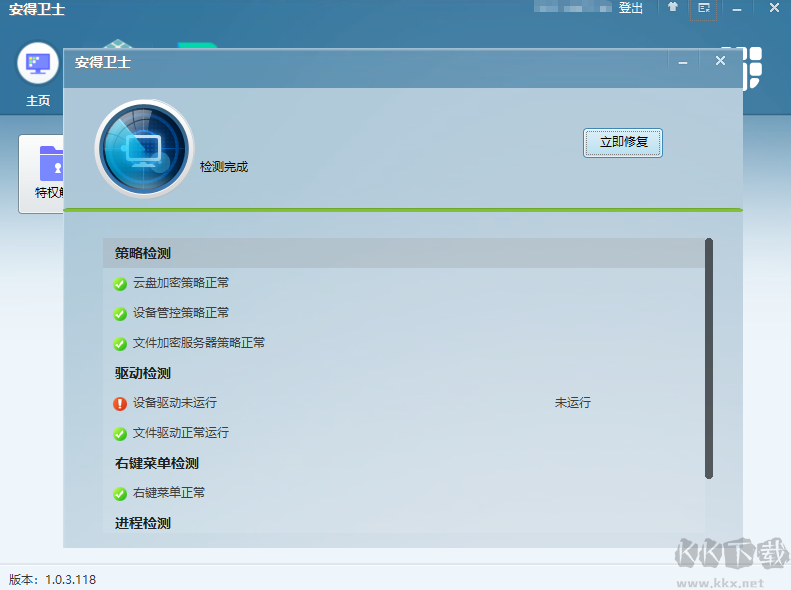The image size is (791, 590).
Task: Select the 文件驱动正常运行 row text
Action: pyautogui.click(x=181, y=433)
